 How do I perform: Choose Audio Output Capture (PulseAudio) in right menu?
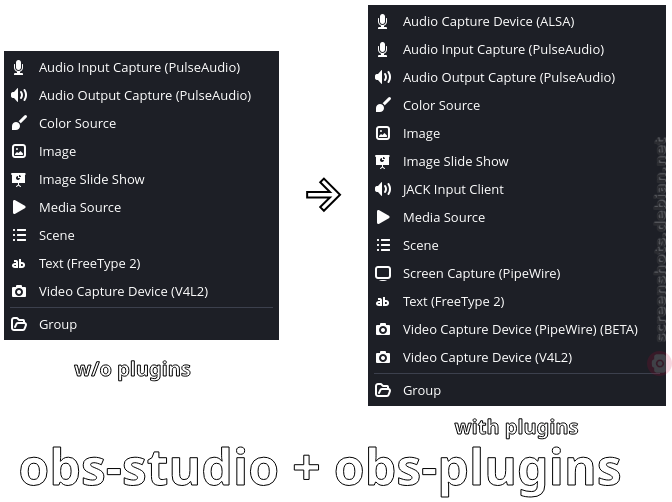coord(517,77)
